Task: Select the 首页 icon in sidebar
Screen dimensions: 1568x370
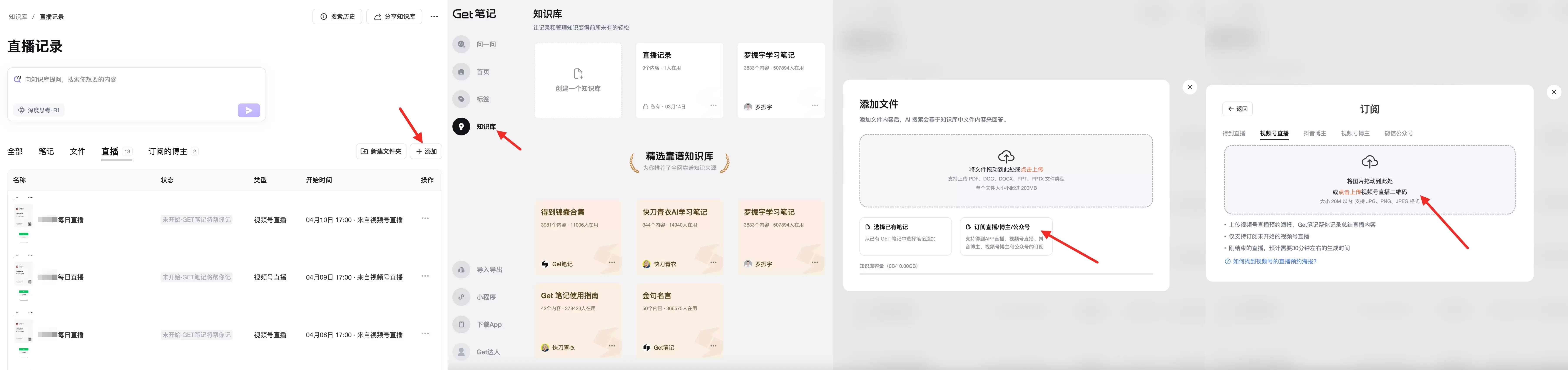Action: [x=461, y=71]
